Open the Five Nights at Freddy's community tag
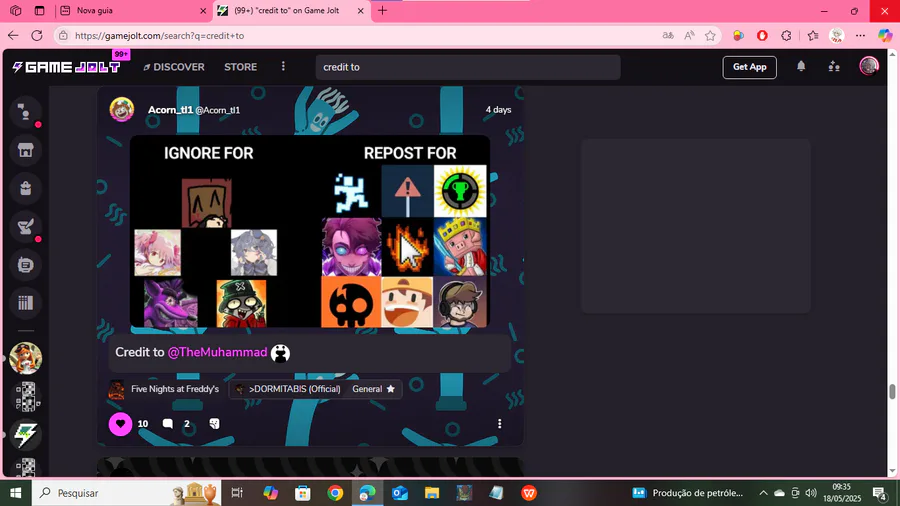 tap(164, 389)
